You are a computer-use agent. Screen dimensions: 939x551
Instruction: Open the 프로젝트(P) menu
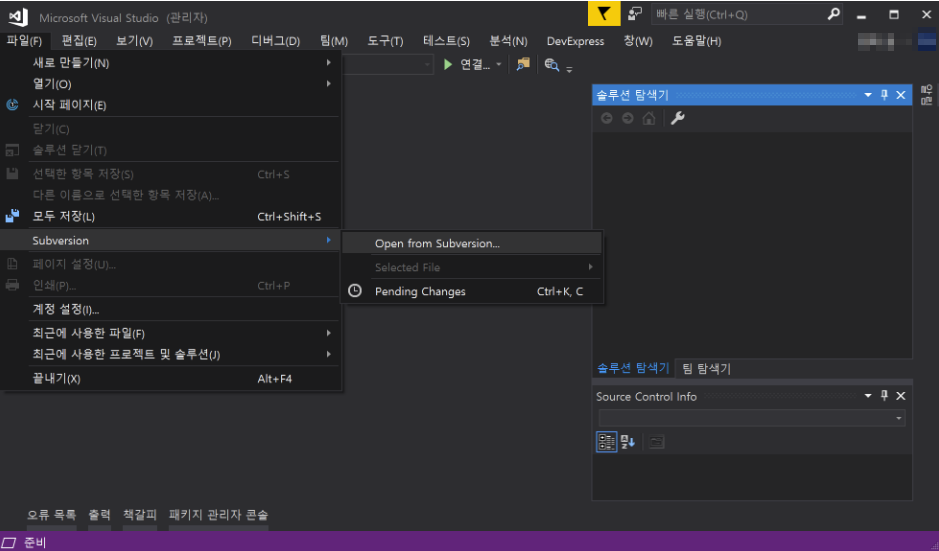[x=202, y=41]
